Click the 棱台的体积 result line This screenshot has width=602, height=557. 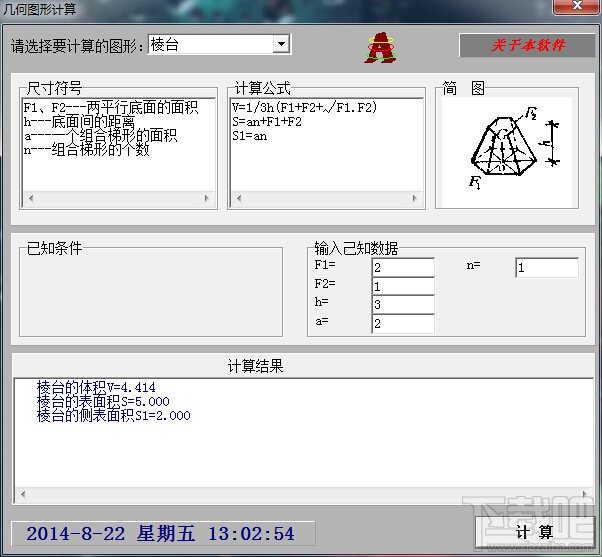point(96,387)
